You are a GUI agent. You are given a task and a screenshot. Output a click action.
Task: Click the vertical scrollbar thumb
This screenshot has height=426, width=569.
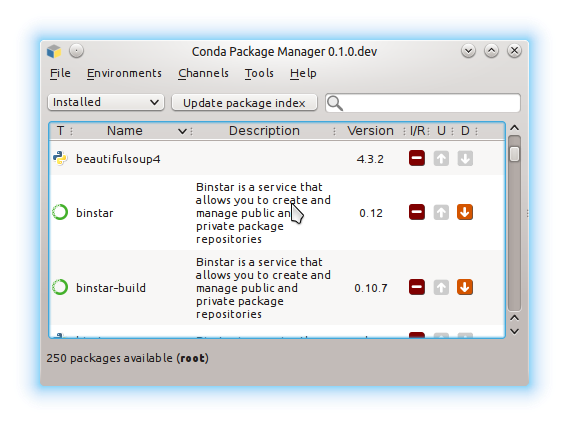(x=514, y=154)
